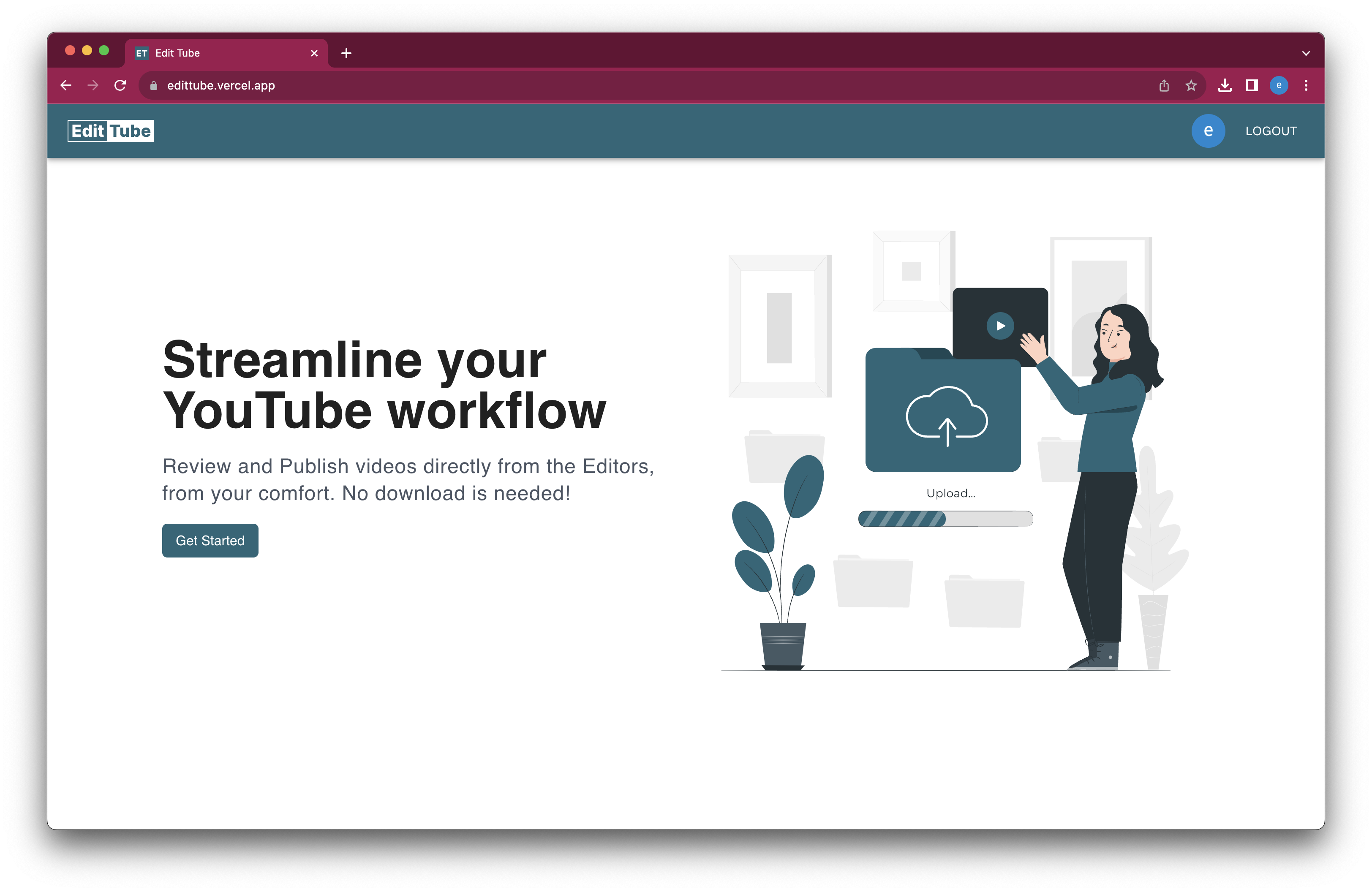The width and height of the screenshot is (1372, 892).
Task: Open a new tab
Action: 346,53
